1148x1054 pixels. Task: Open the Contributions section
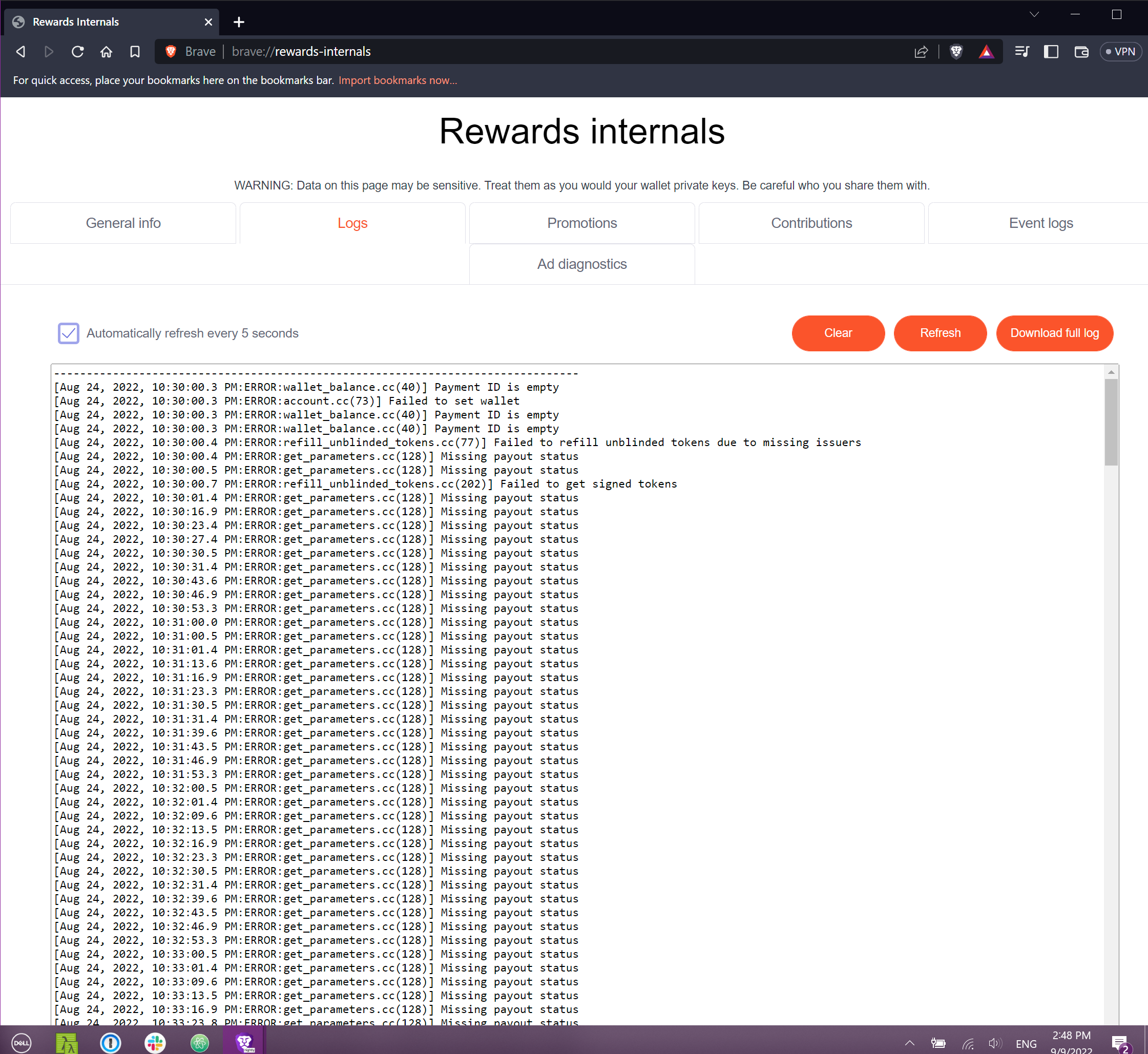pyautogui.click(x=811, y=223)
